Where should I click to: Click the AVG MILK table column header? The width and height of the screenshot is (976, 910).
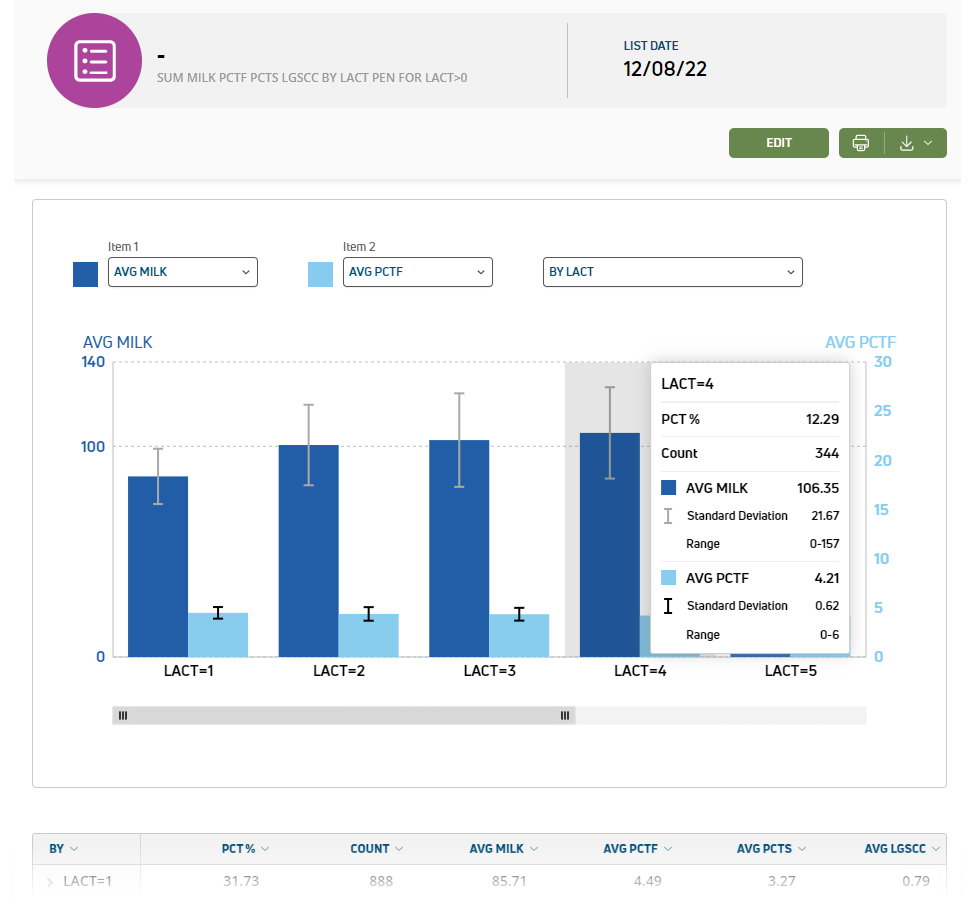point(497,849)
